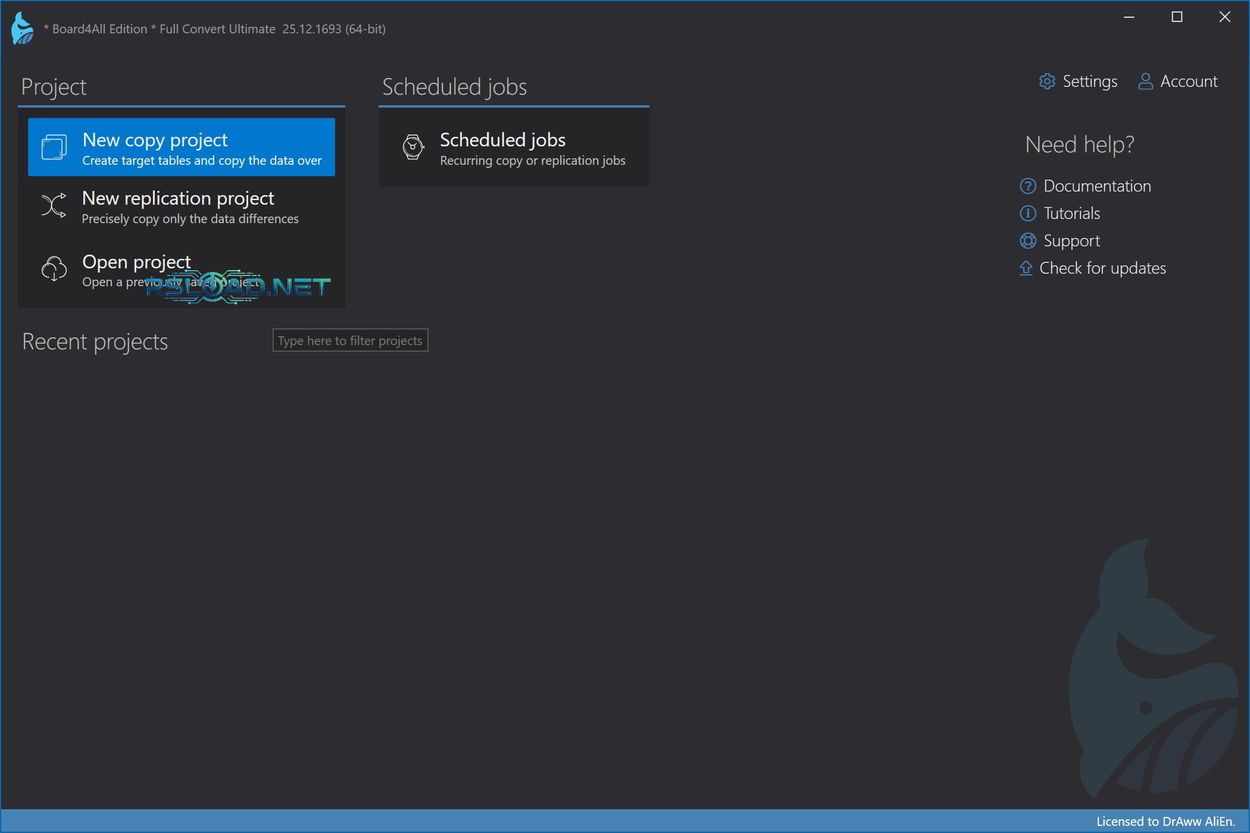Focus the 'Type here to filter projects' field
The width and height of the screenshot is (1250, 833).
350,341
